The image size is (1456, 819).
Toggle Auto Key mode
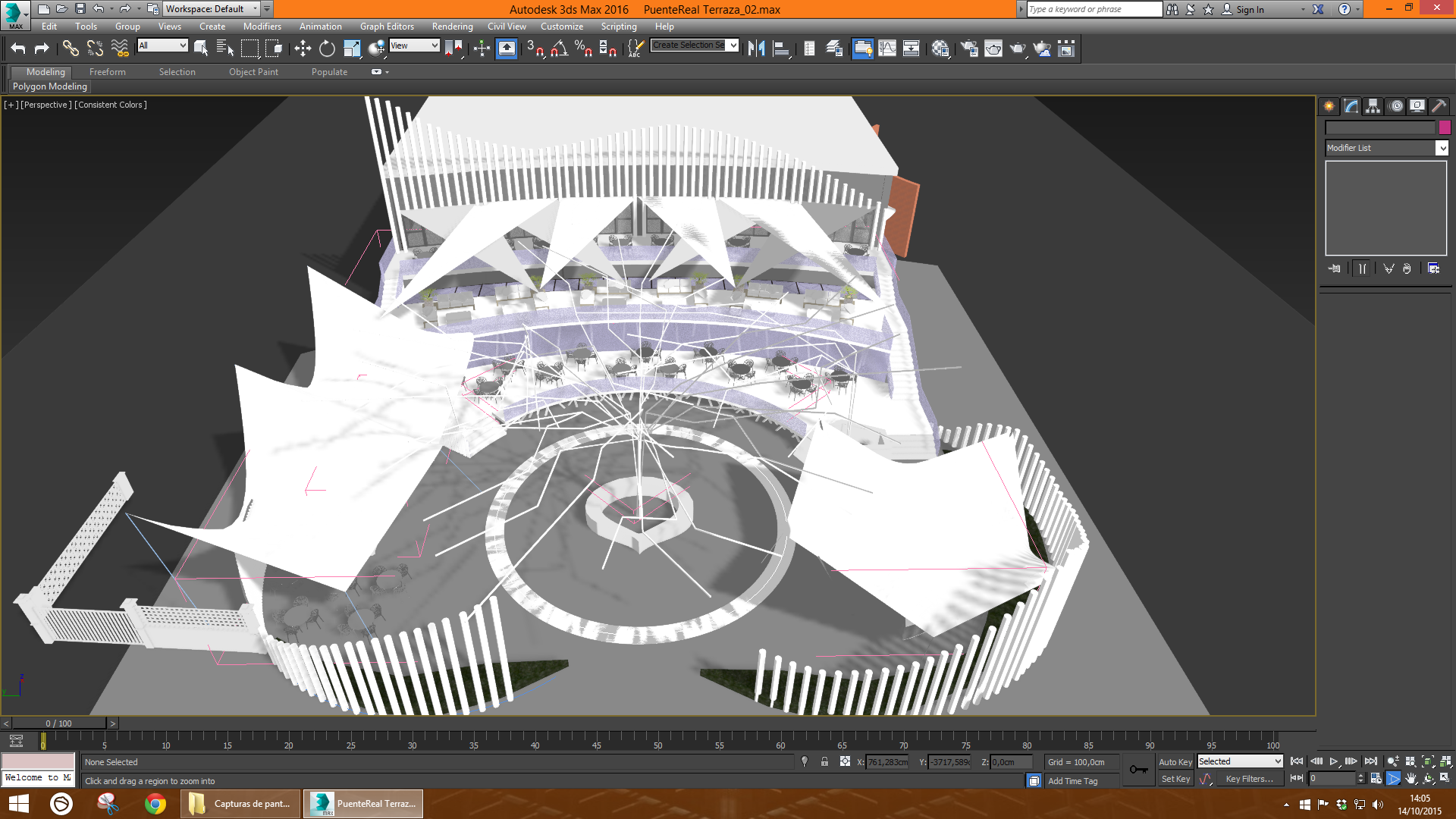(x=1175, y=761)
